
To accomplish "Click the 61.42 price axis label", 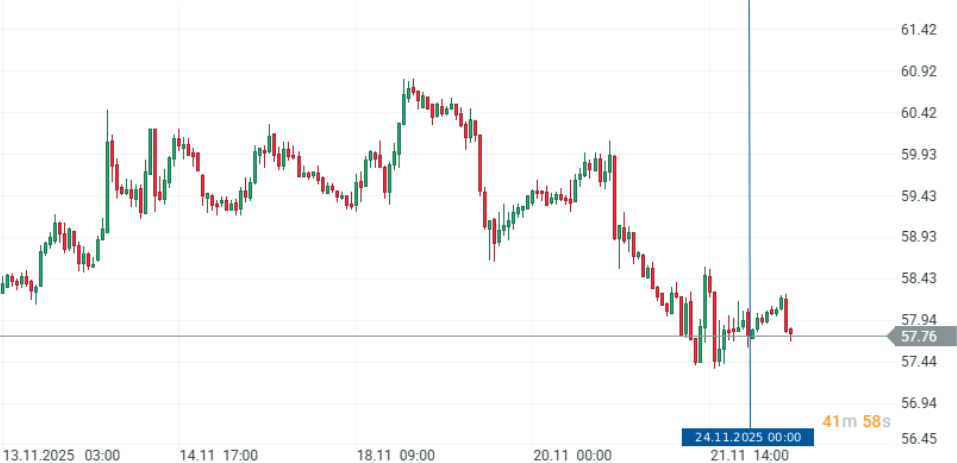I will click(918, 30).
